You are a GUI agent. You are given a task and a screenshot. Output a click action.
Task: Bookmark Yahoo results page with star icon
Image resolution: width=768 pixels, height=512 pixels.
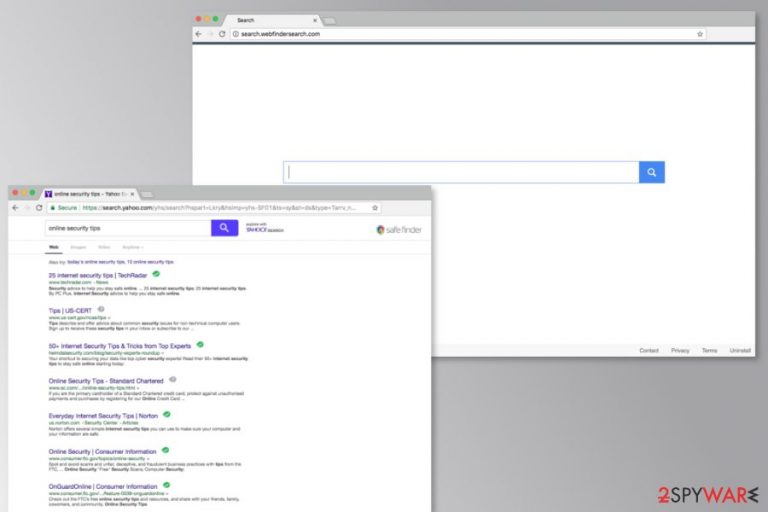pos(375,208)
